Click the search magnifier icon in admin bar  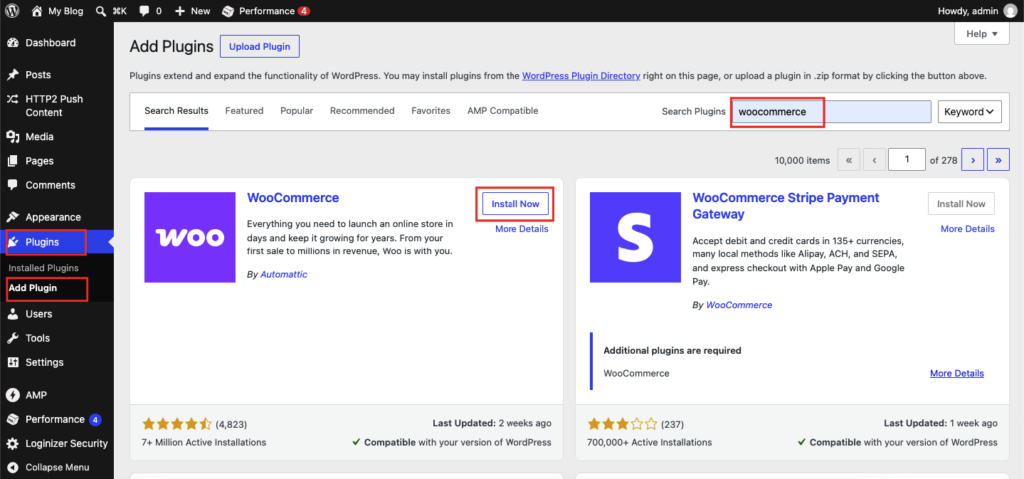pyautogui.click(x=101, y=11)
